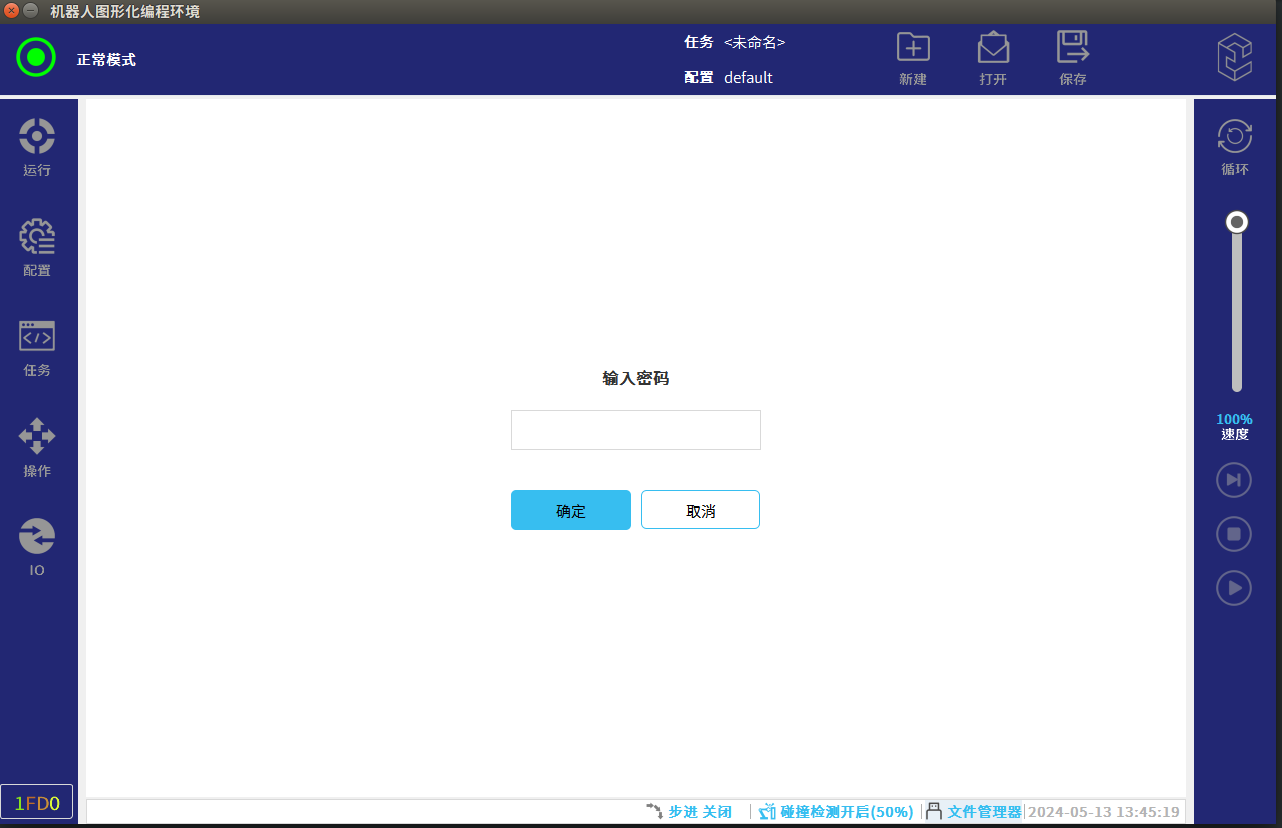Toggle 碰撞检测开启(50%) collision detection
The height and width of the screenshot is (828, 1282).
[x=836, y=812]
